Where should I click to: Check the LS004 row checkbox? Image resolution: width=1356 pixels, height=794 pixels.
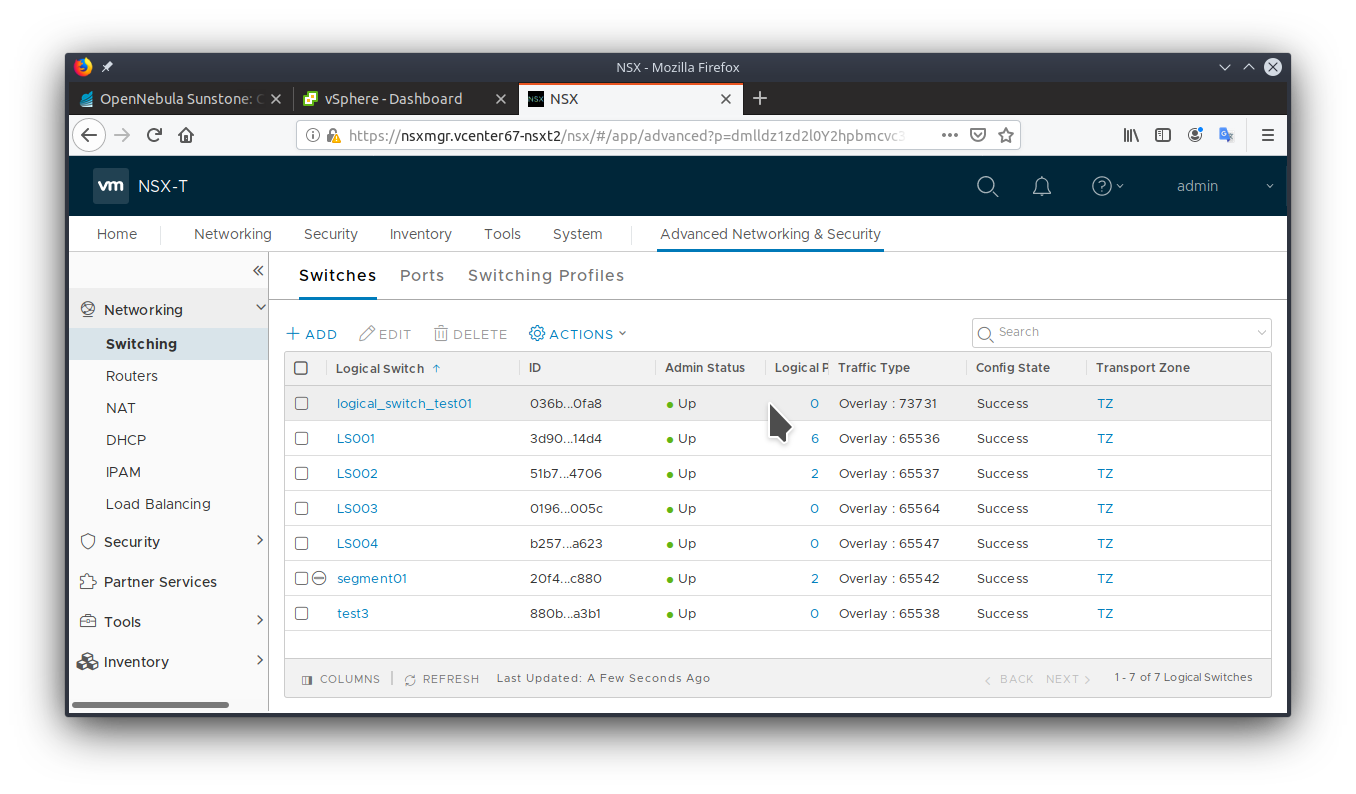pyautogui.click(x=301, y=543)
